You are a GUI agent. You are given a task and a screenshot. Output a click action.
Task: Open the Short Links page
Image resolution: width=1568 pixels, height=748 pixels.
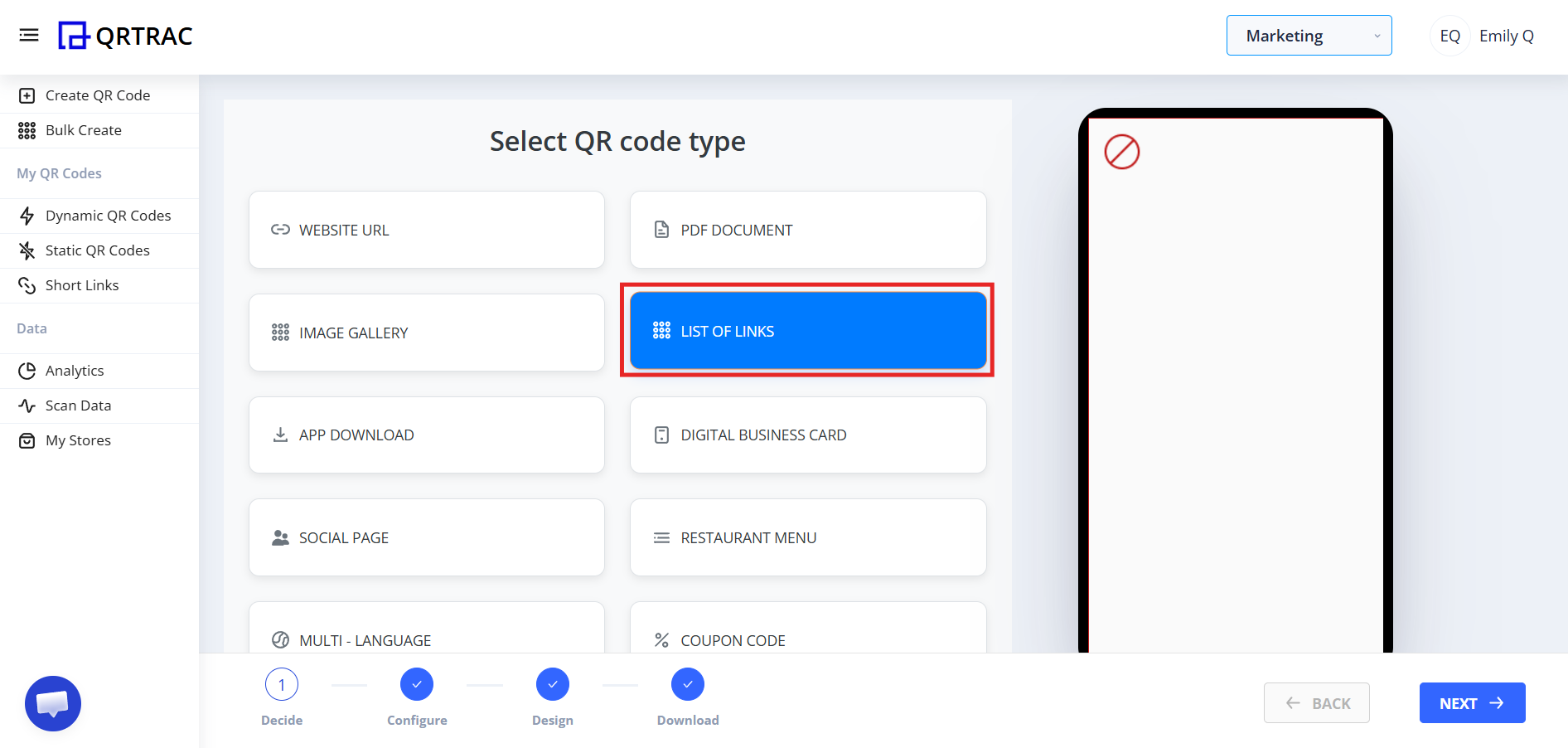(x=82, y=284)
